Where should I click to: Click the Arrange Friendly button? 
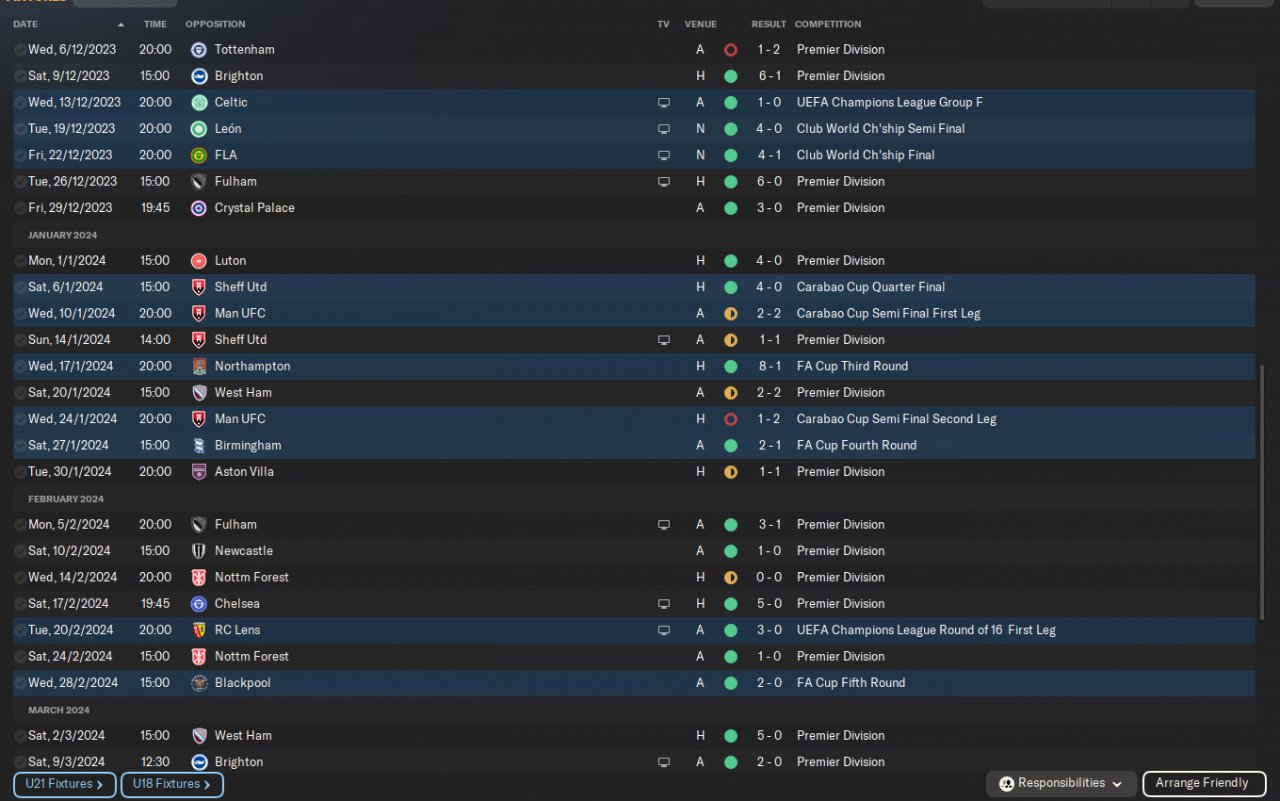(x=1204, y=783)
